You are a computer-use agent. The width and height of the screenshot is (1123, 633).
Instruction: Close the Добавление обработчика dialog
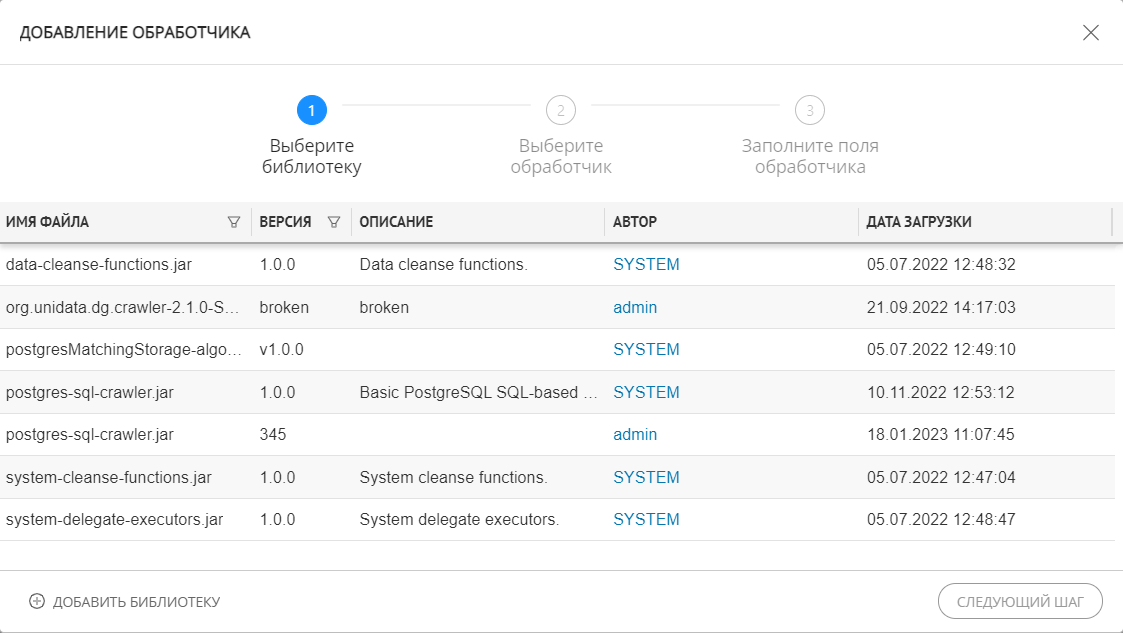[x=1090, y=32]
